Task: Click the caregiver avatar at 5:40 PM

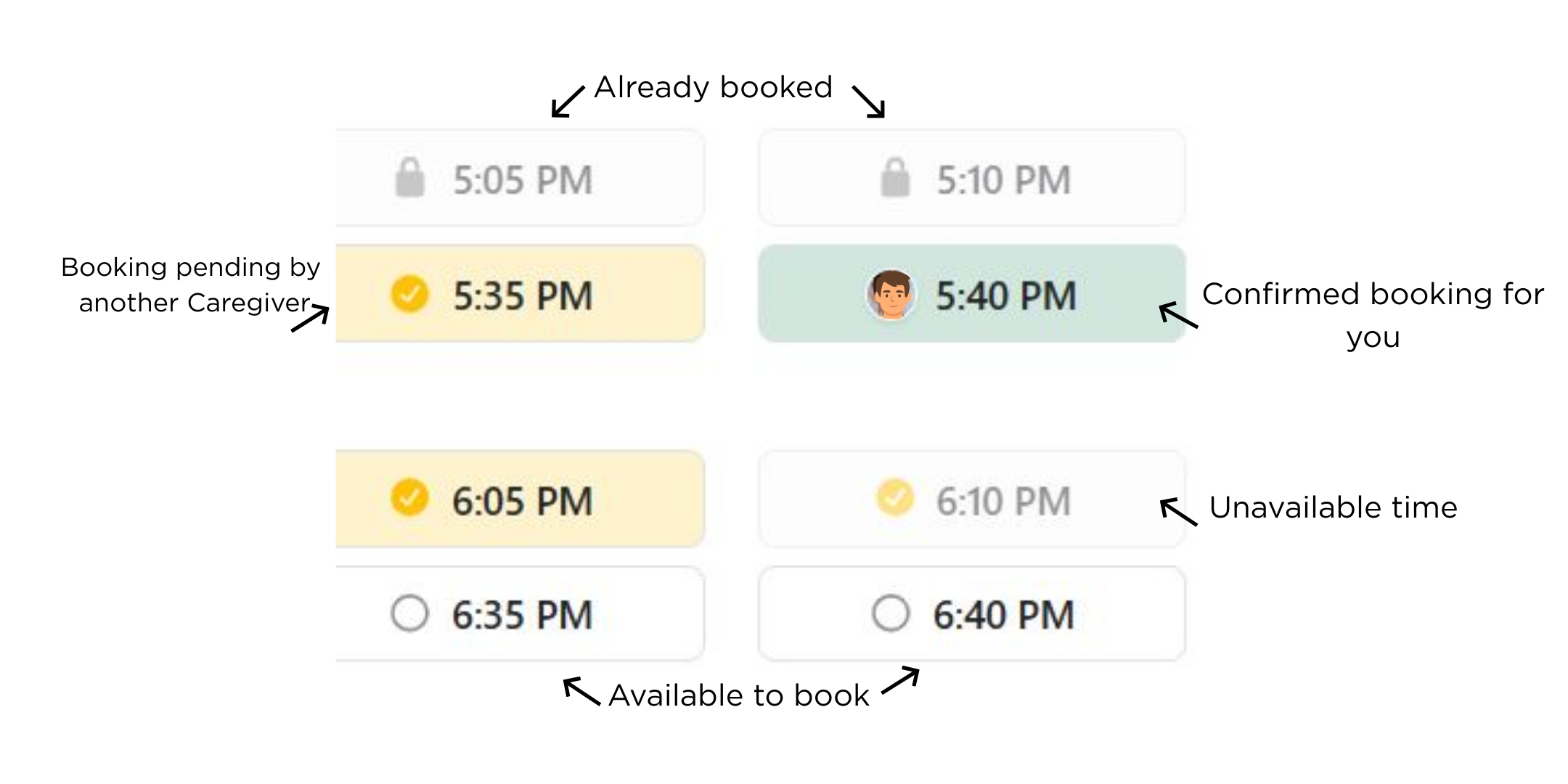Action: coord(891,294)
